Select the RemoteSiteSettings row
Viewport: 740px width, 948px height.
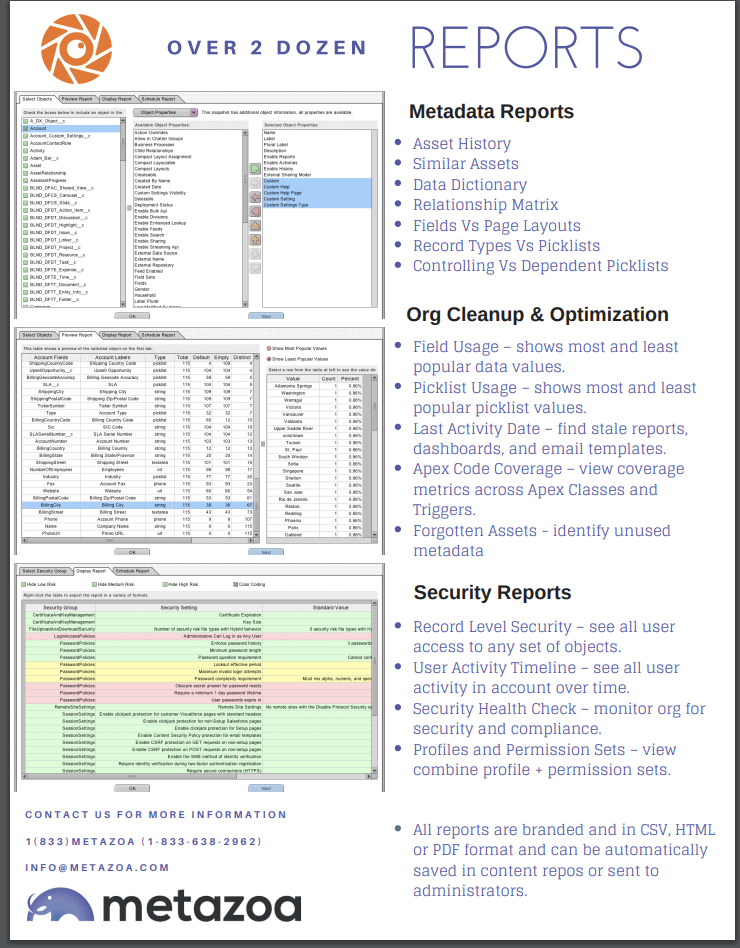click(x=197, y=707)
